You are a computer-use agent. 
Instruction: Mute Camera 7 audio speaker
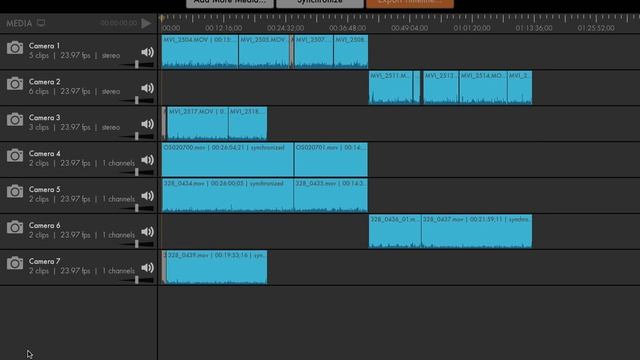(147, 267)
